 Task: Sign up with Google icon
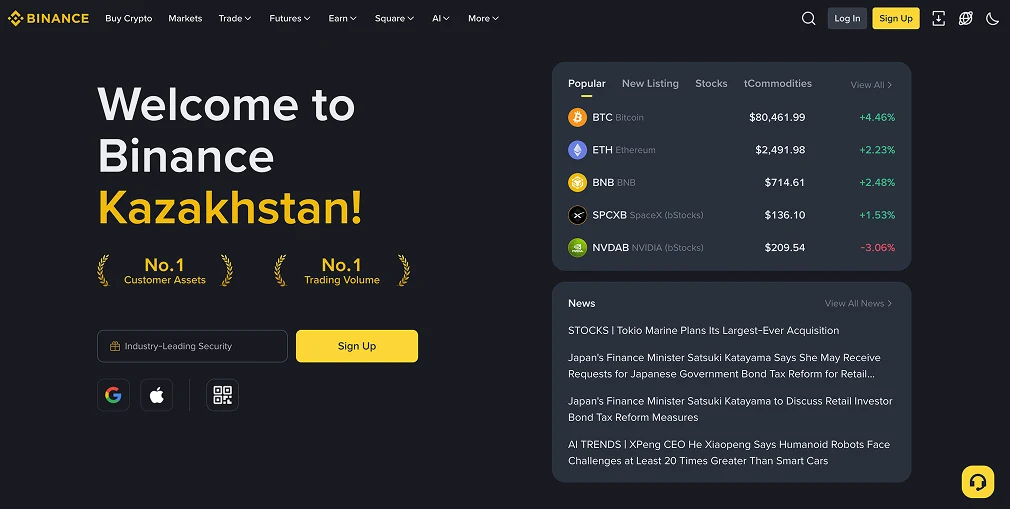(113, 395)
